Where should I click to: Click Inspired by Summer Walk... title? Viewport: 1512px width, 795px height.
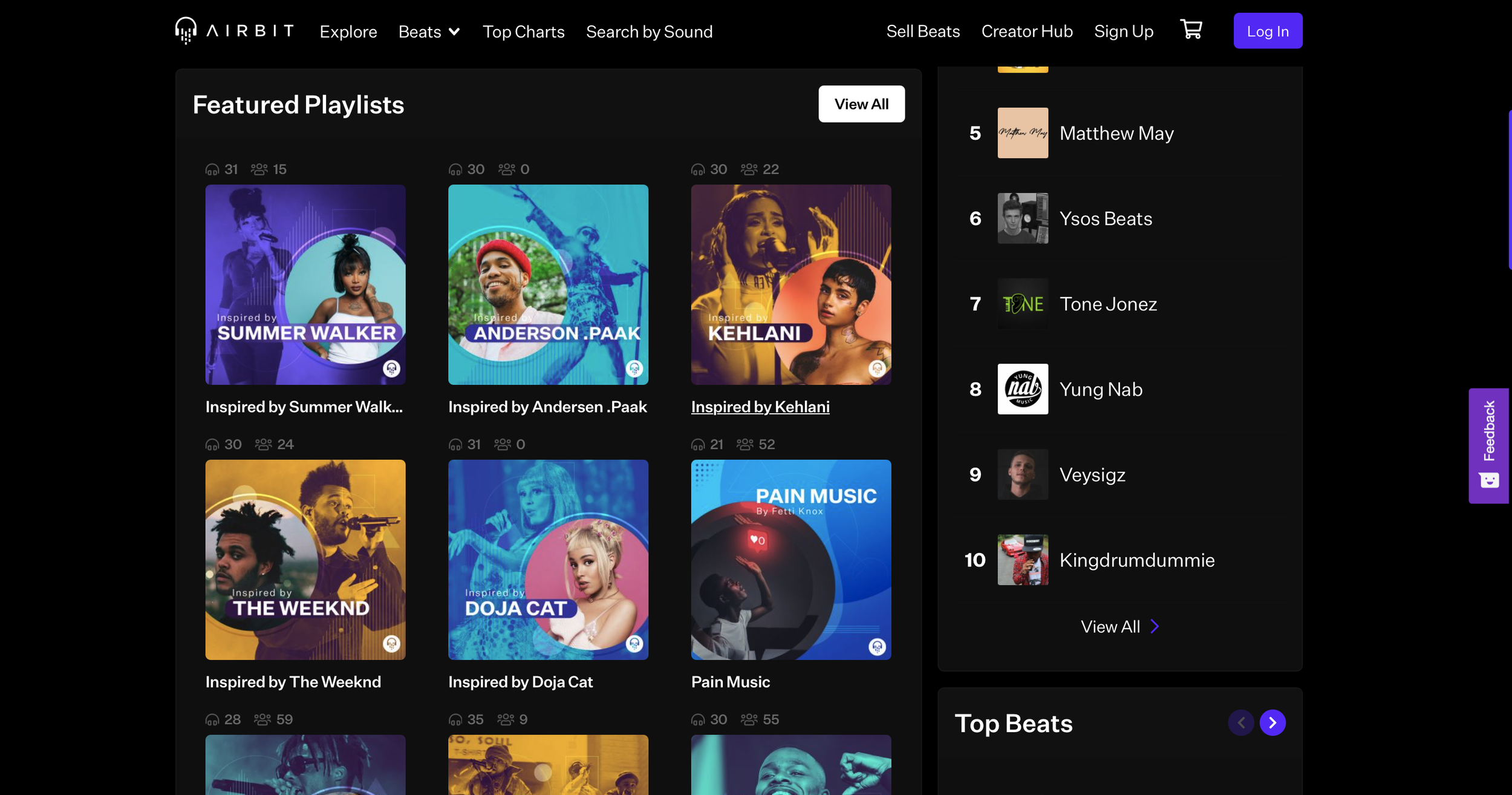(x=304, y=407)
